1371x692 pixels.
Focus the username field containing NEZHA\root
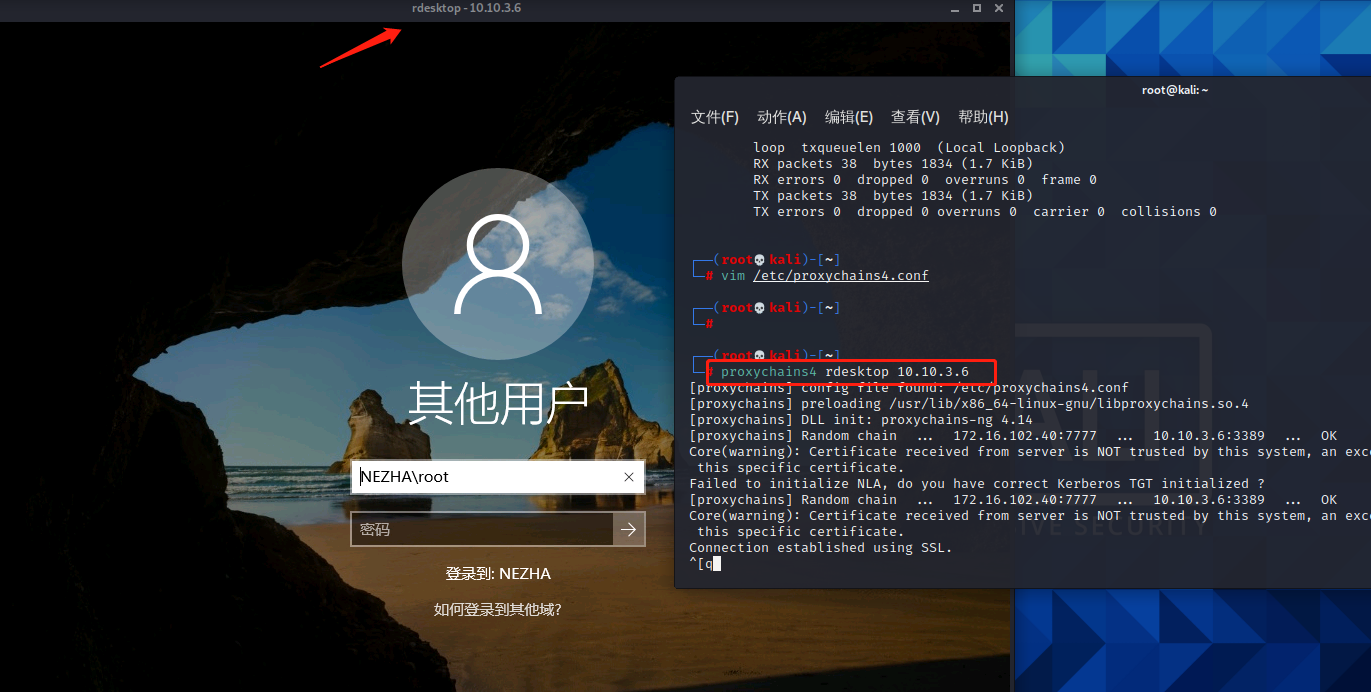(x=498, y=477)
